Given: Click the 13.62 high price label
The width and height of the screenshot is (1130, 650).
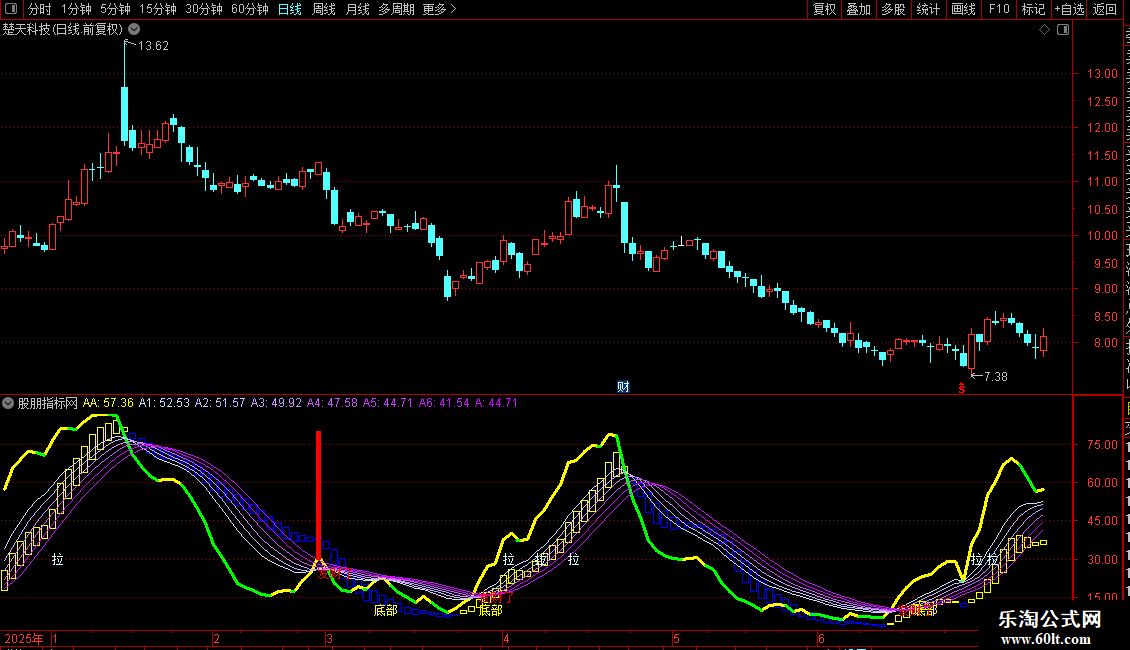Looking at the screenshot, I should pos(153,45).
